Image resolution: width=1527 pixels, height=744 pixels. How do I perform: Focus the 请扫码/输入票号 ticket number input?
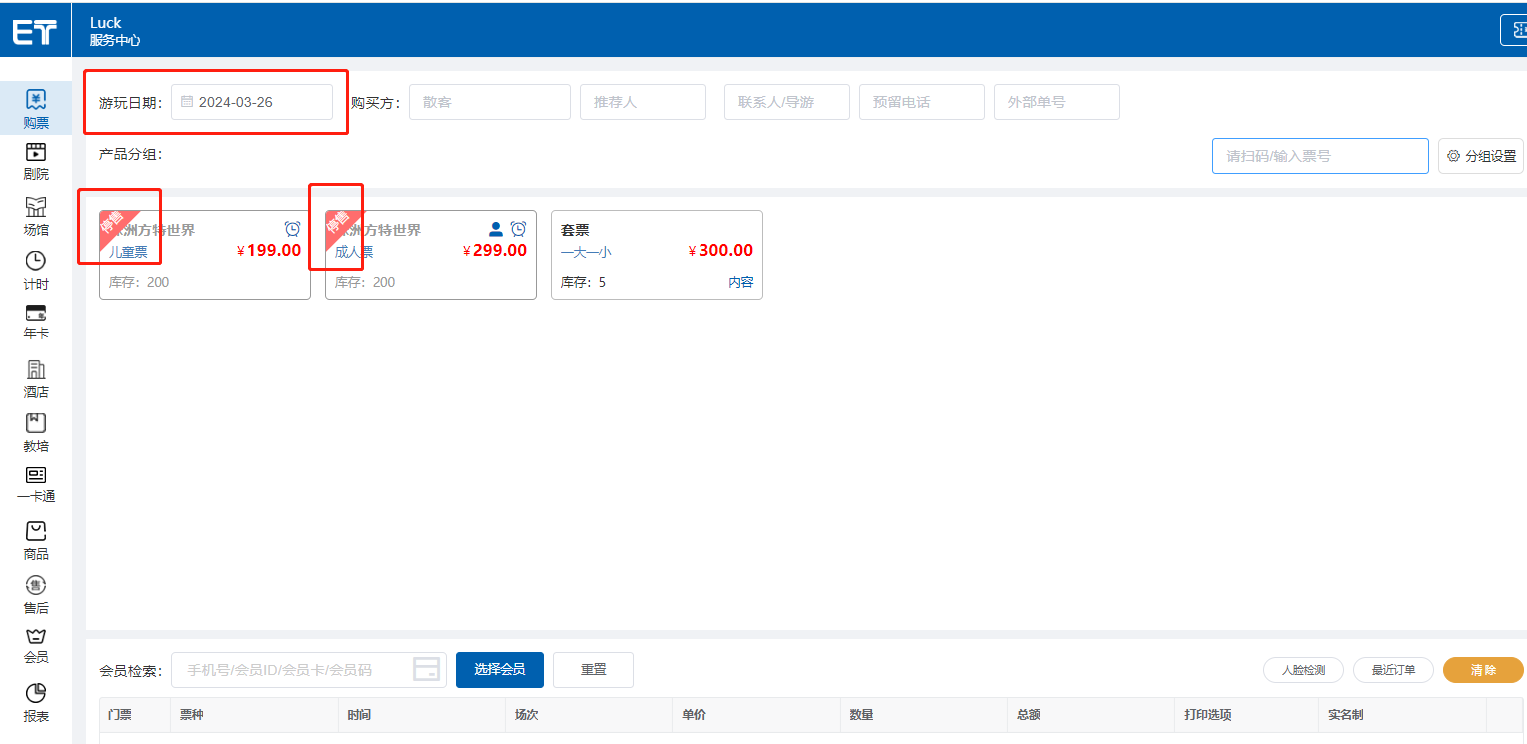[1319, 156]
